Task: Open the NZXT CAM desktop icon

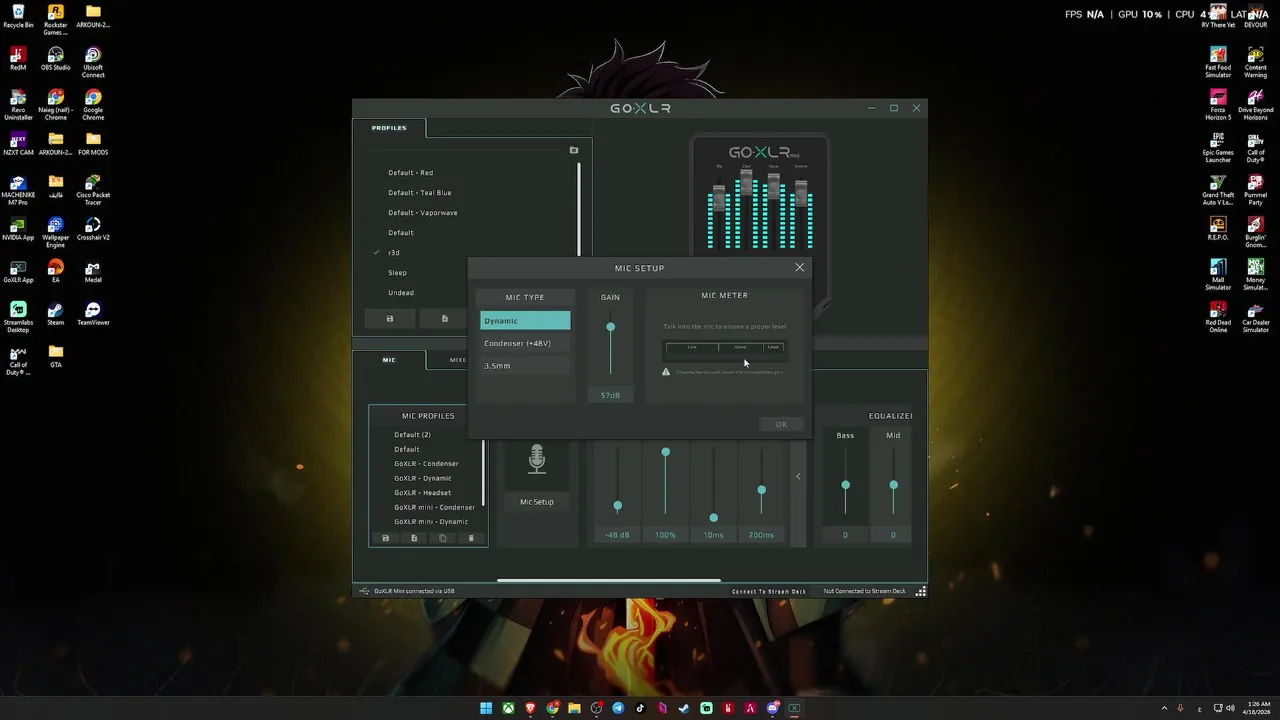Action: pyautogui.click(x=18, y=143)
